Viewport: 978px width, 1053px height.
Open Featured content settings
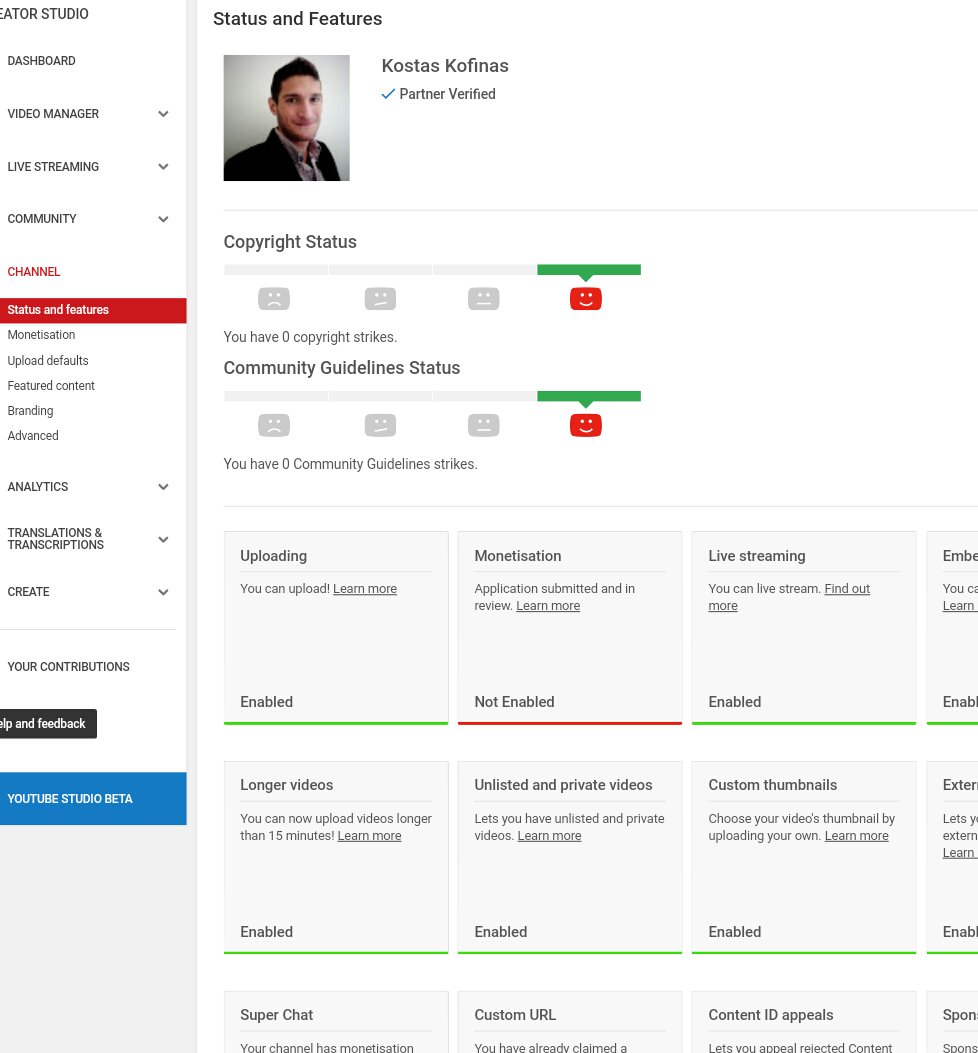click(51, 385)
